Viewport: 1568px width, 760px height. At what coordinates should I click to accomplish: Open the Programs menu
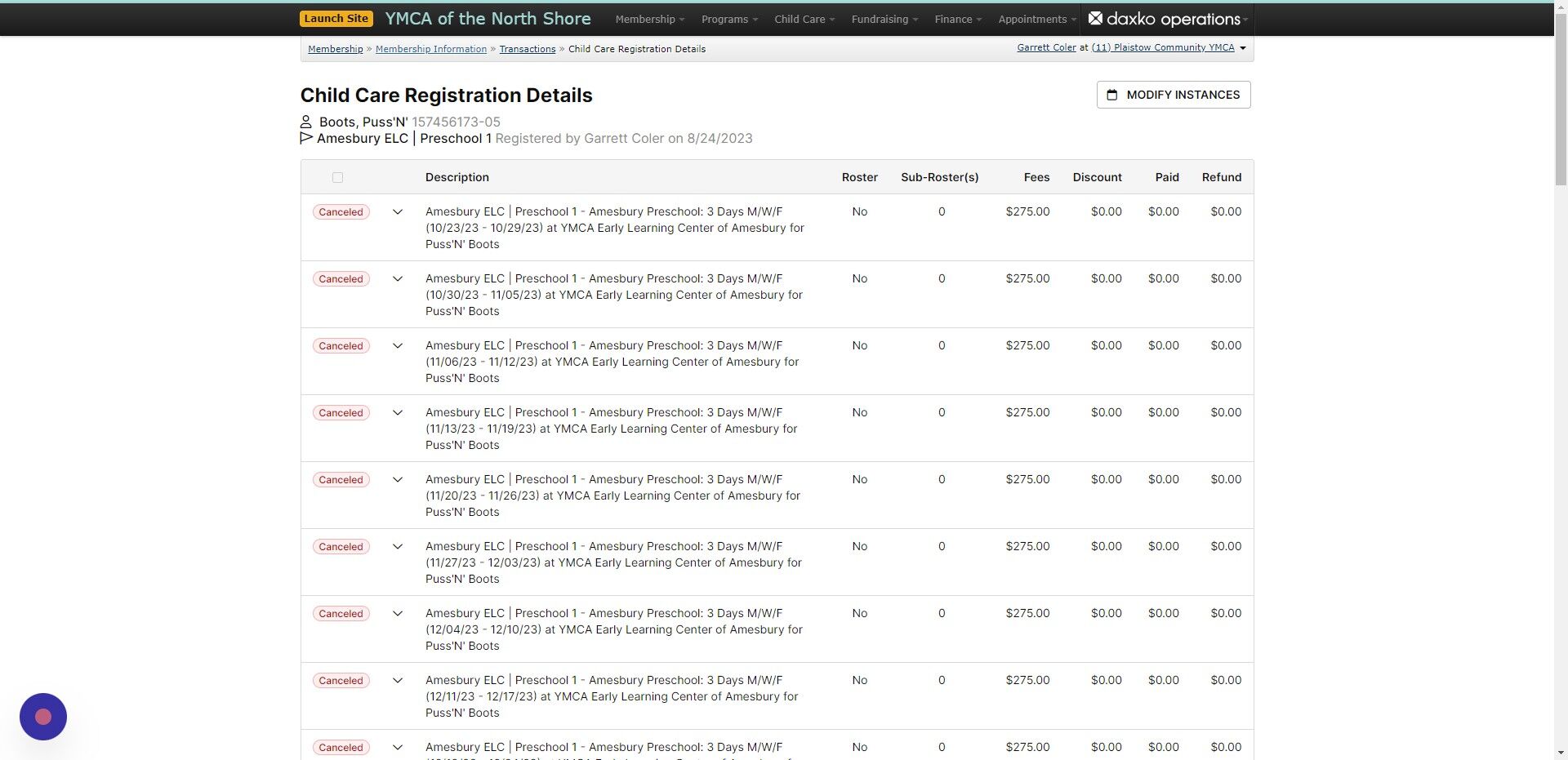[x=729, y=19]
